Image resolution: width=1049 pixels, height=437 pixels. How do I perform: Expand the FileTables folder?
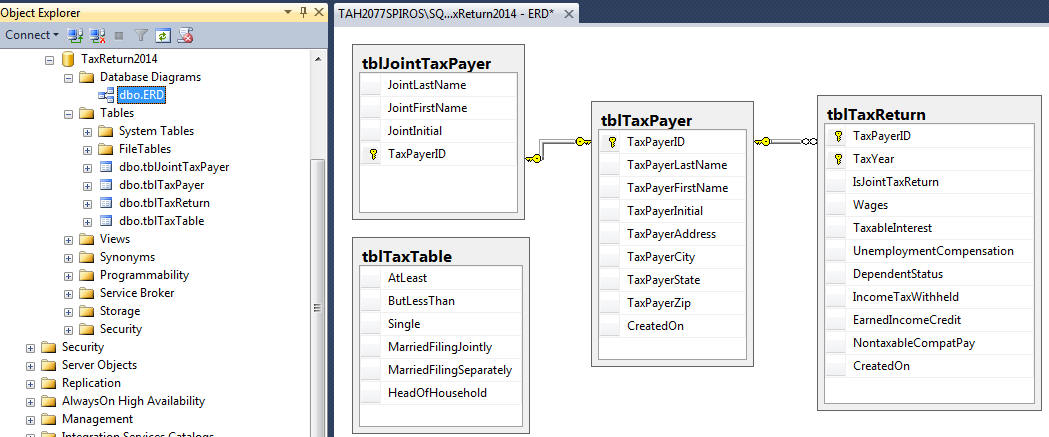pos(87,150)
